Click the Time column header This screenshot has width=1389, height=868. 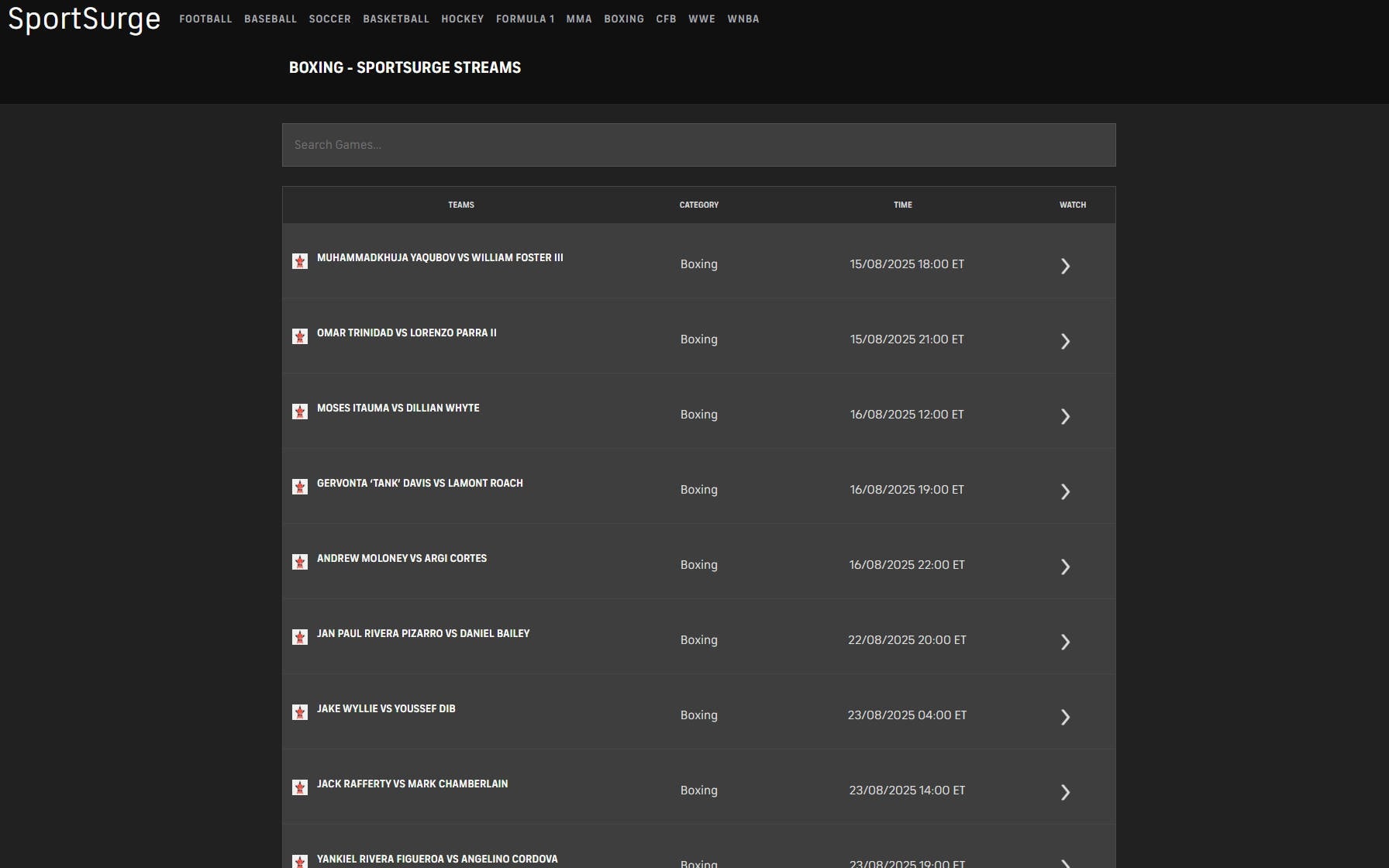pyautogui.click(x=903, y=205)
